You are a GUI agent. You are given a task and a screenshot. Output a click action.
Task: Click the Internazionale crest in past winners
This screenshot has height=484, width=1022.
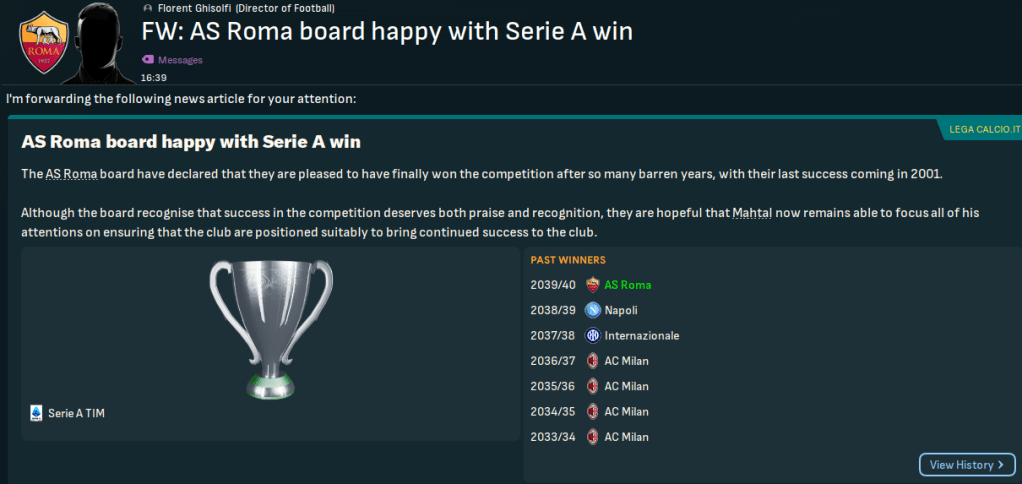[x=592, y=336]
